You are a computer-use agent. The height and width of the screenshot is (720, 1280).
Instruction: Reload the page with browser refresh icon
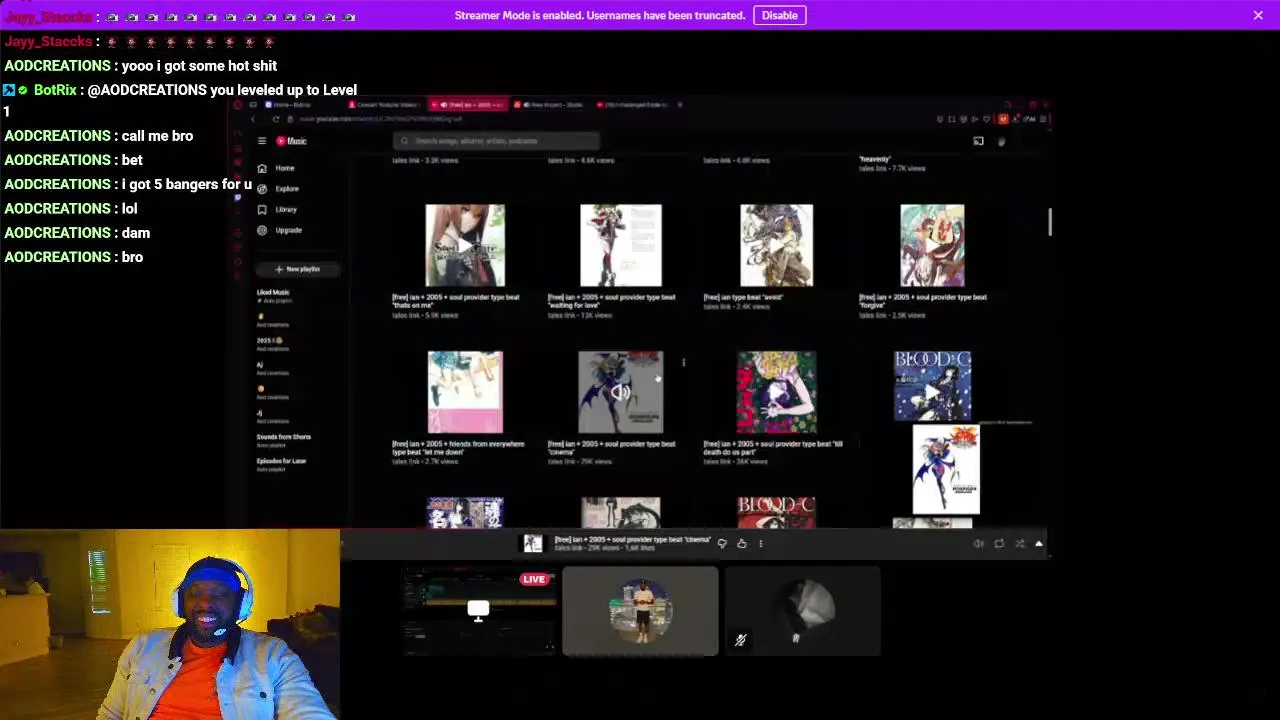pyautogui.click(x=276, y=119)
